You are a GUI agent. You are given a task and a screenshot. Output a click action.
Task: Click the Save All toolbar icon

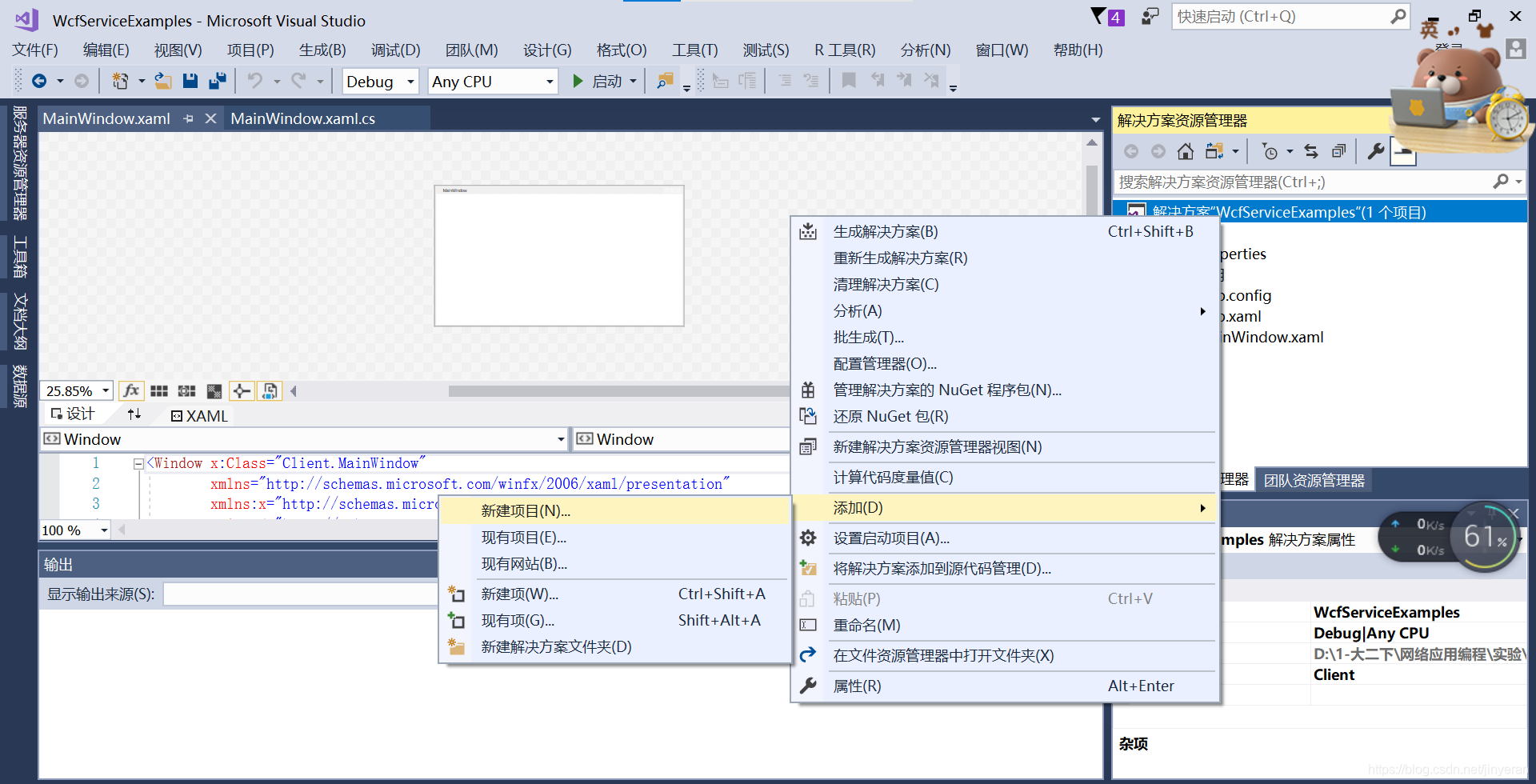click(217, 81)
